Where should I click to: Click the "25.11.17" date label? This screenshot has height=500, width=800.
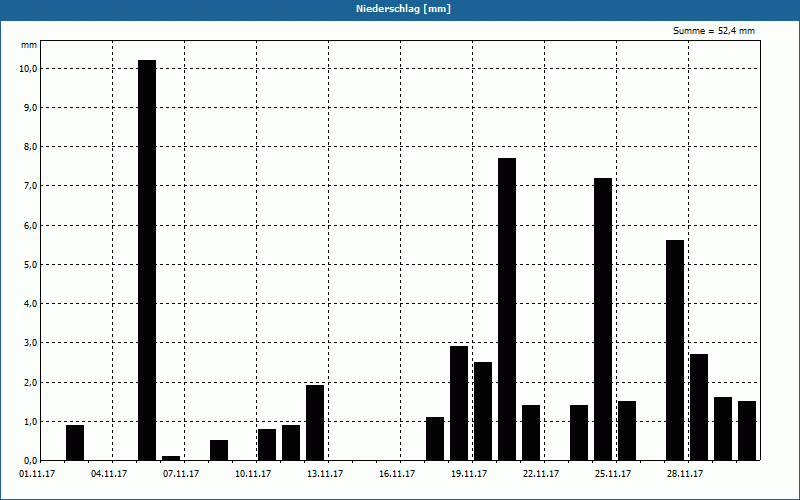click(613, 474)
